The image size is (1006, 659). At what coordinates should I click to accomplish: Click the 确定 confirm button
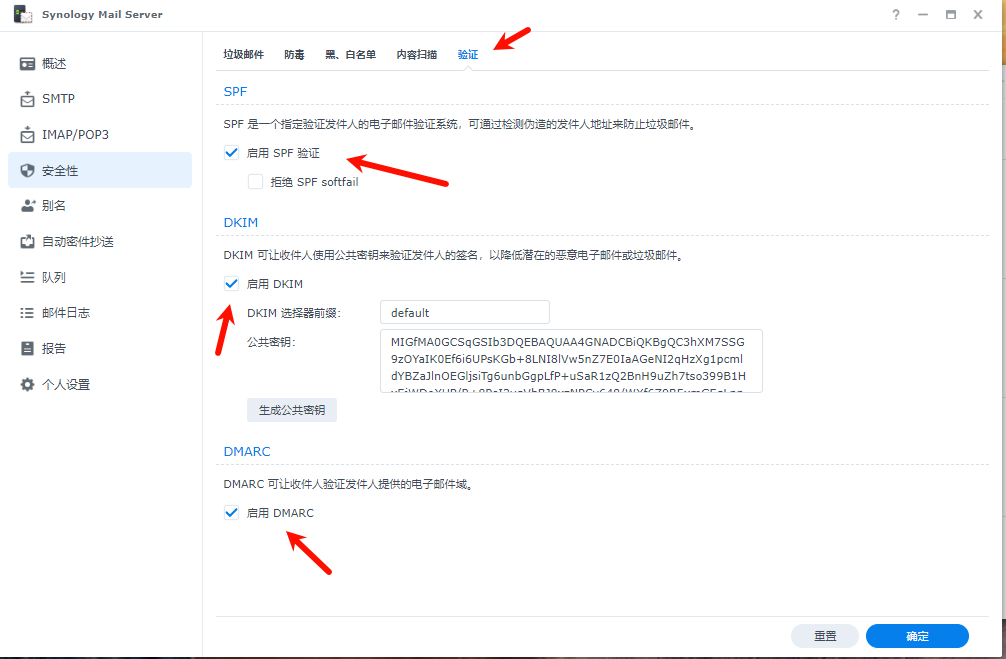click(917, 636)
